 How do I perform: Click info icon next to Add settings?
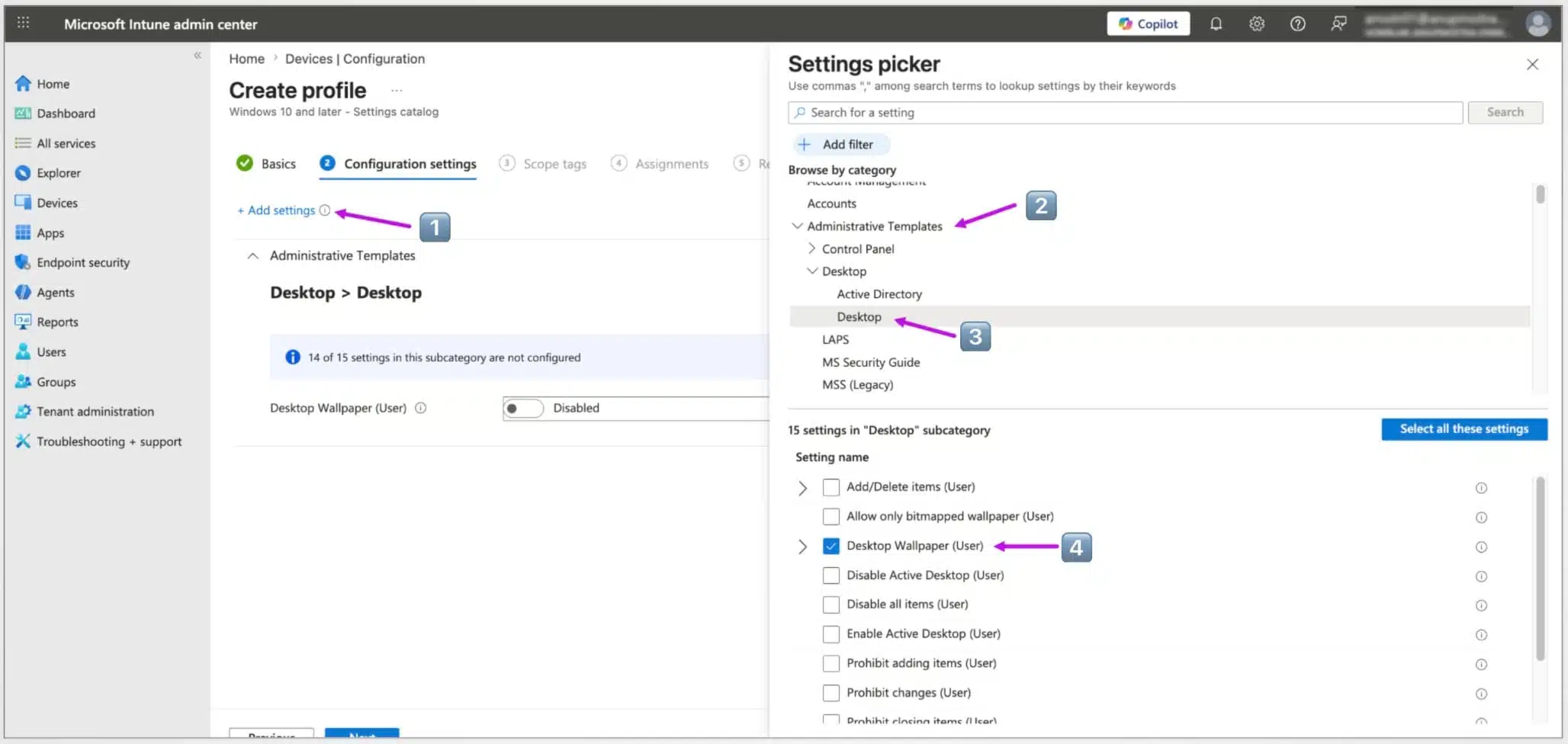tap(325, 210)
